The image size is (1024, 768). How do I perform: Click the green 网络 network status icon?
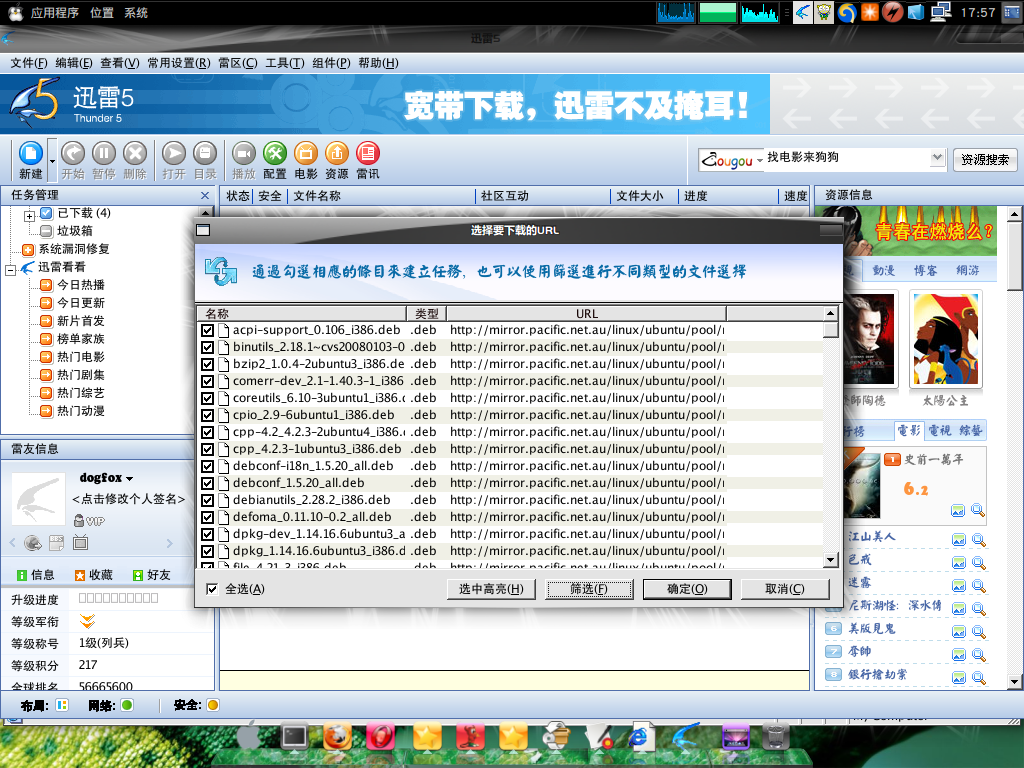pyautogui.click(x=127, y=705)
